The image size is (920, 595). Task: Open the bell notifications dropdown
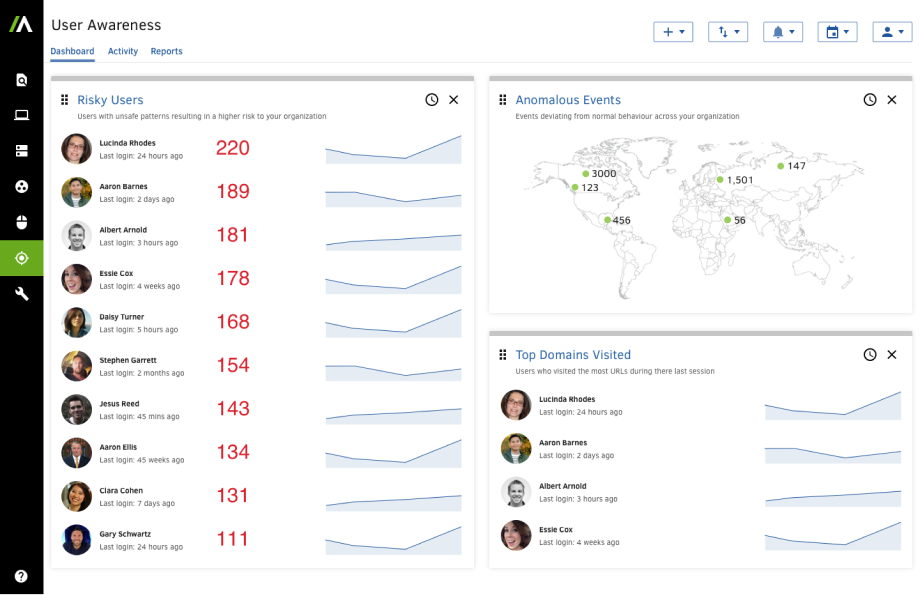(x=783, y=32)
